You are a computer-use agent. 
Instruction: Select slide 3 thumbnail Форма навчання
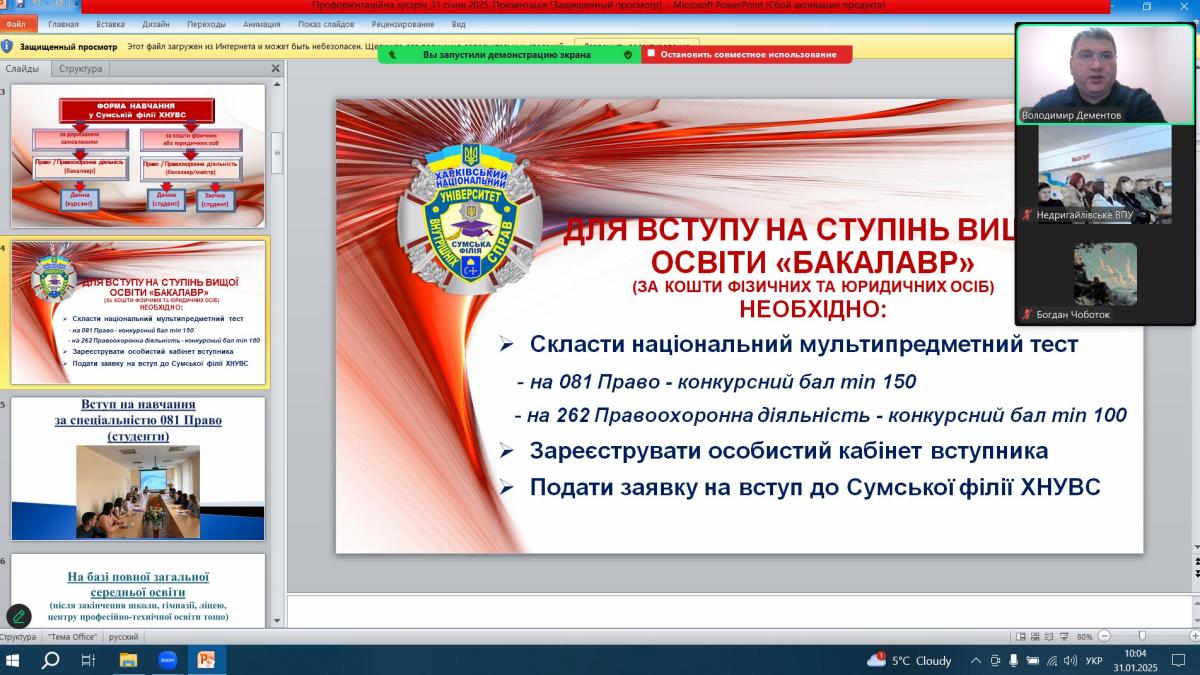[138, 156]
